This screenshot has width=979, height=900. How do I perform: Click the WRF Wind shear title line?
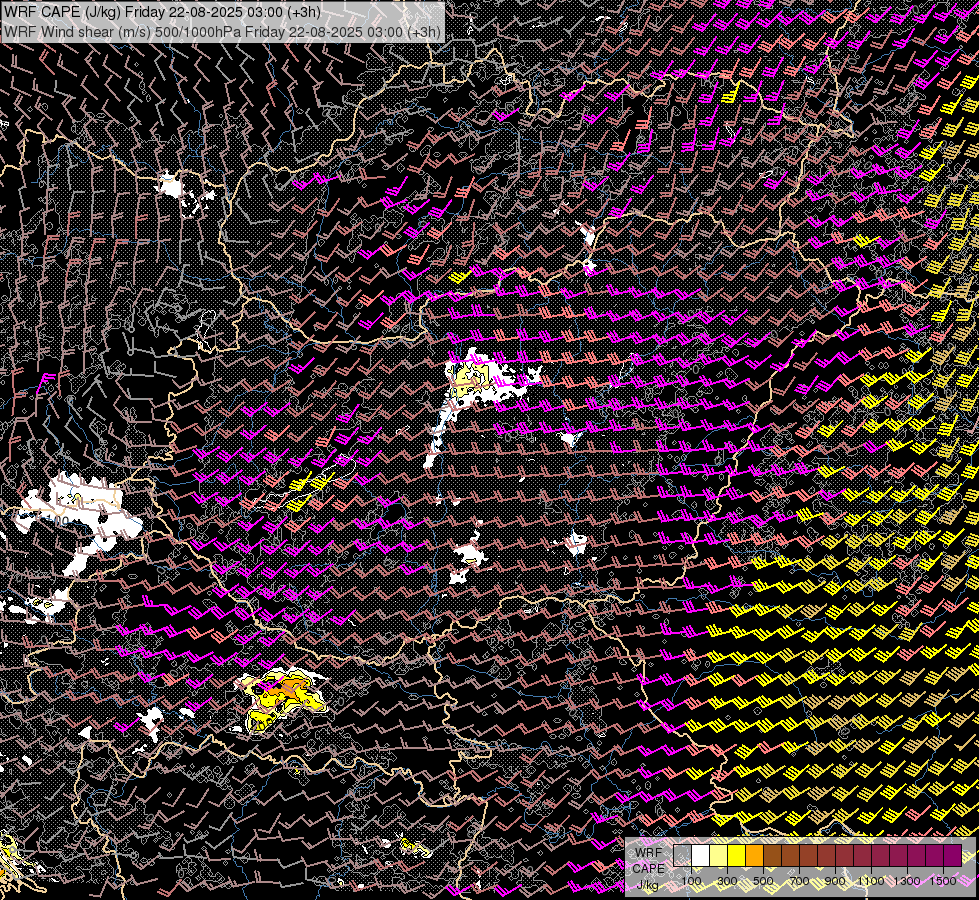pyautogui.click(x=222, y=31)
